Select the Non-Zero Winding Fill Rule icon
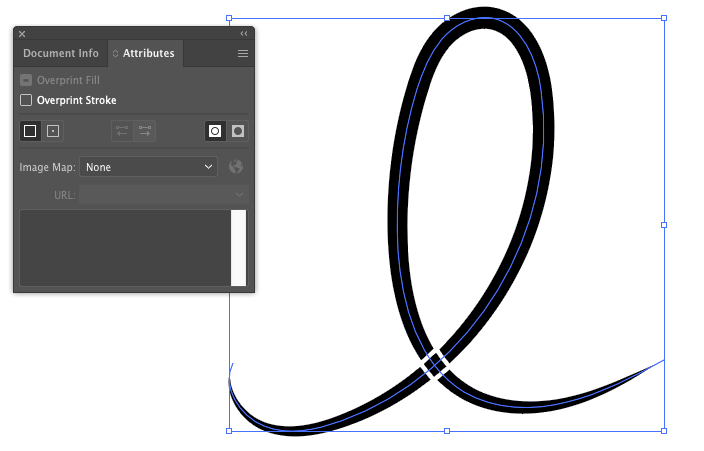 (215, 131)
